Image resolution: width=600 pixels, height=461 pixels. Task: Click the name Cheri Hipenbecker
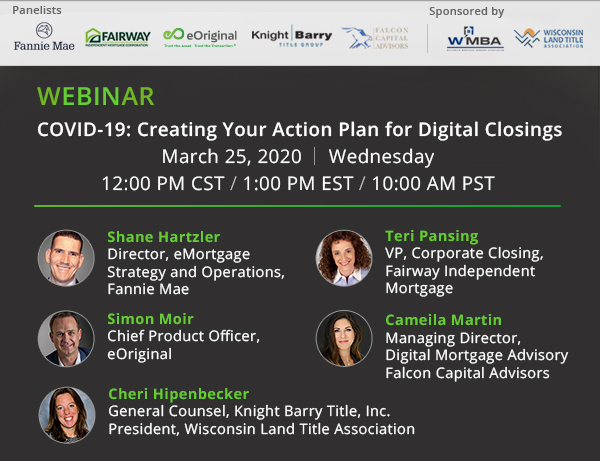(179, 394)
